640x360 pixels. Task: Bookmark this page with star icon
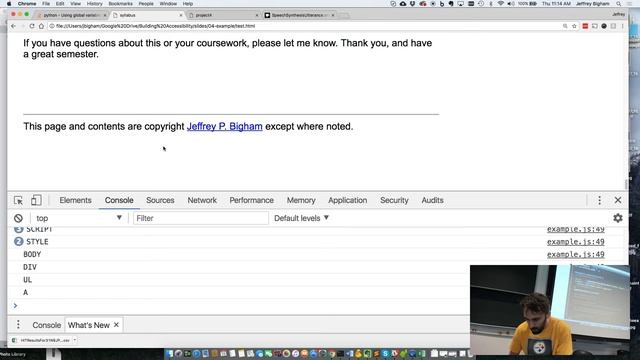(x=574, y=26)
